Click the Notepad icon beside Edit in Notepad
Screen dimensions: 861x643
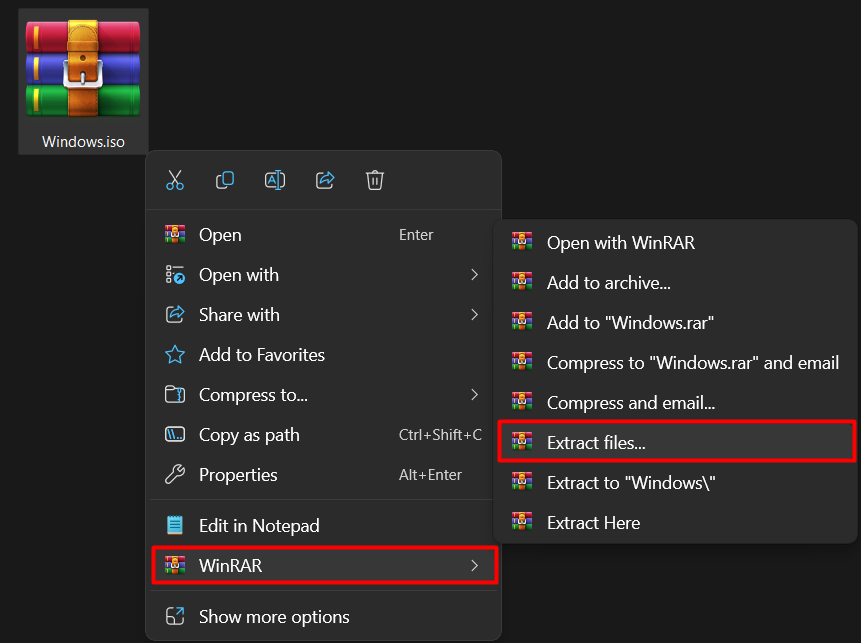pos(175,525)
